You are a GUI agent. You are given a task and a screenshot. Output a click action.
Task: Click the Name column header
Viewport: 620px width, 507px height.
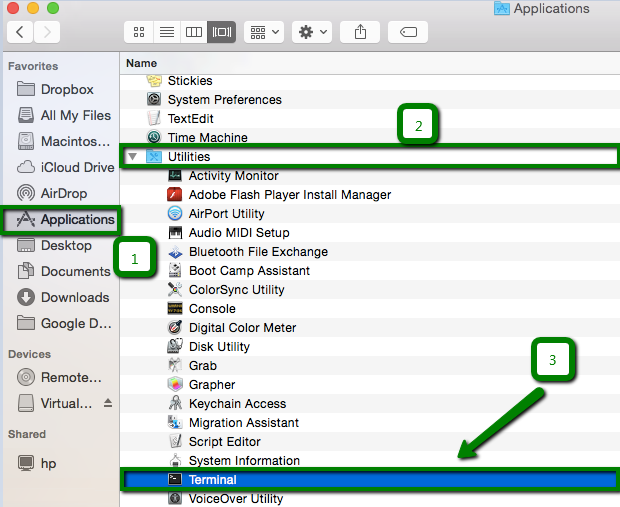(x=142, y=62)
